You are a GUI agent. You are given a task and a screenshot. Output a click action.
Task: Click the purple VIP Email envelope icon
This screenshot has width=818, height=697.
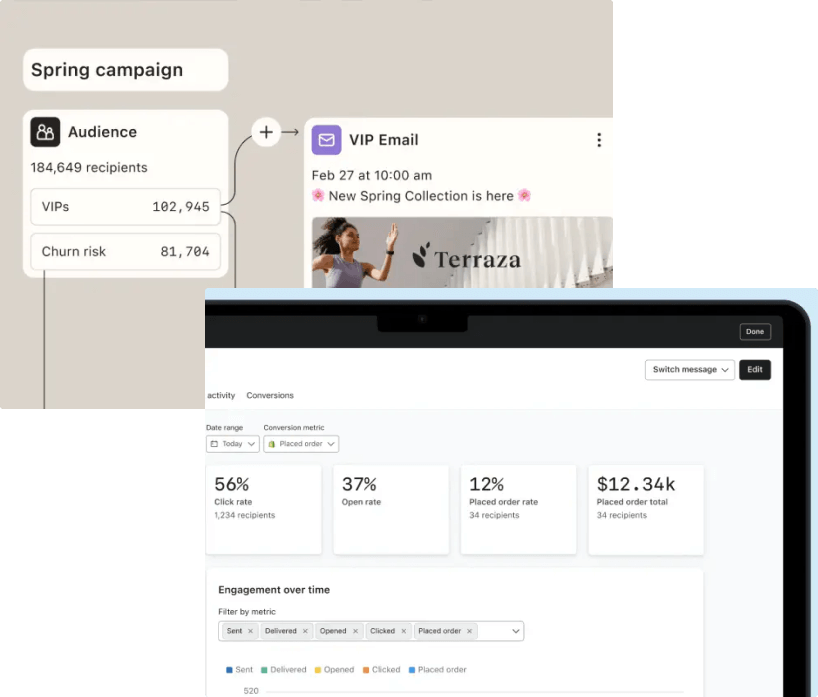[x=326, y=140]
